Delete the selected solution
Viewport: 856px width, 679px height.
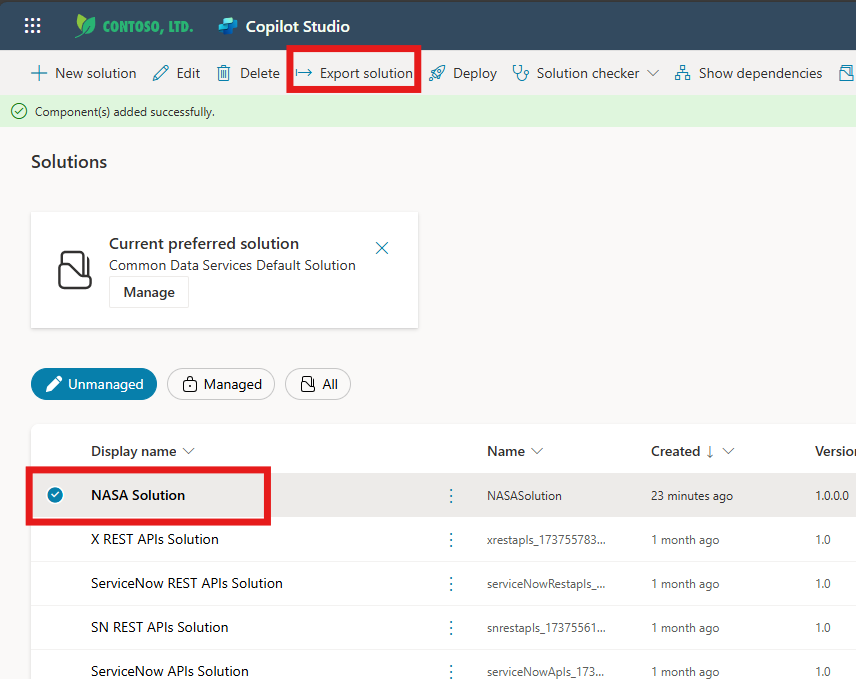248,73
